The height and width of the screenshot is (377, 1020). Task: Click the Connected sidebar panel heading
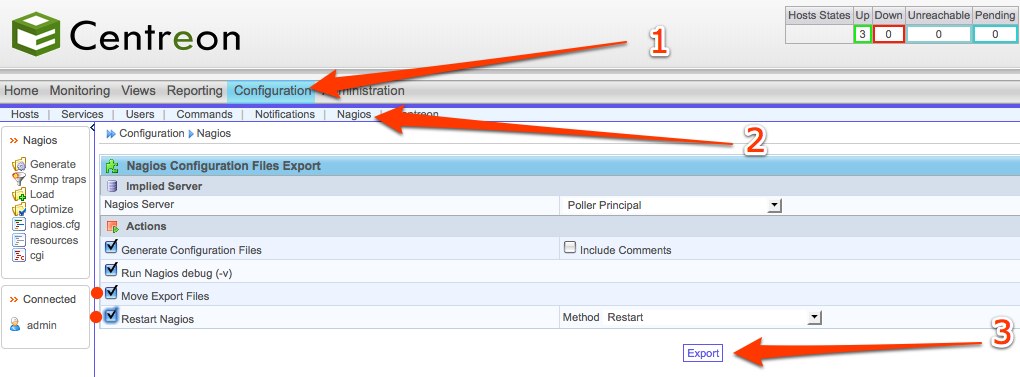click(x=49, y=300)
